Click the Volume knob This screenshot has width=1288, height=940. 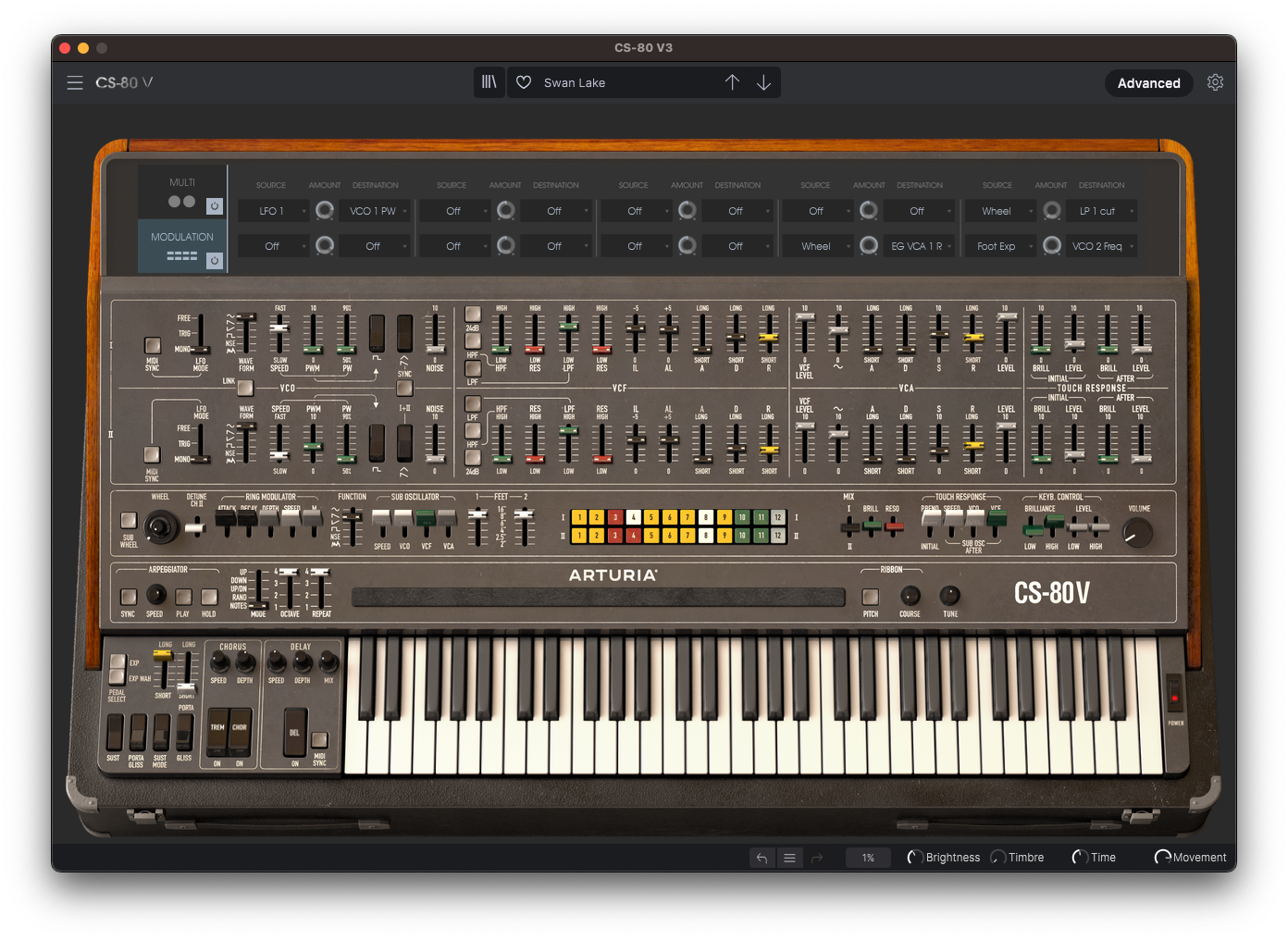pyautogui.click(x=1137, y=533)
